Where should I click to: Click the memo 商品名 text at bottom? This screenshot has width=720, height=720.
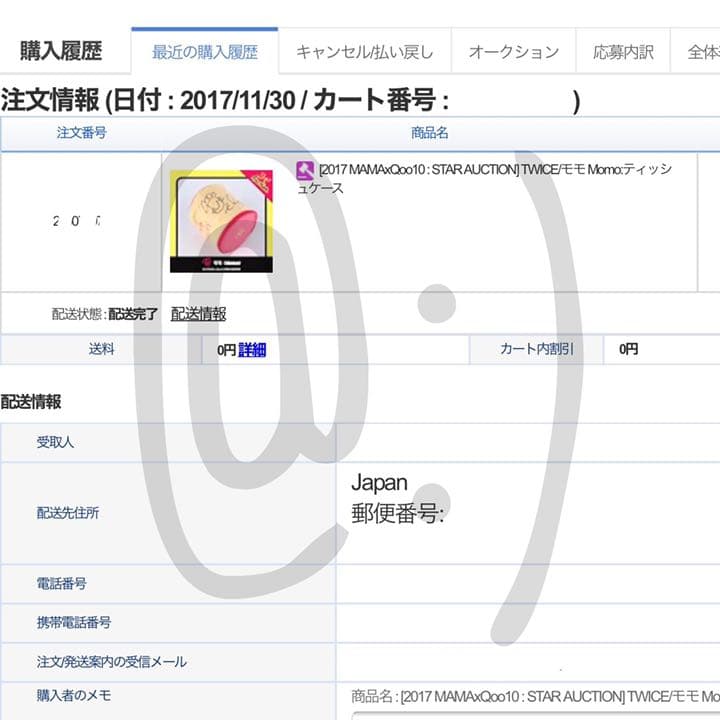pyautogui.click(x=535, y=697)
